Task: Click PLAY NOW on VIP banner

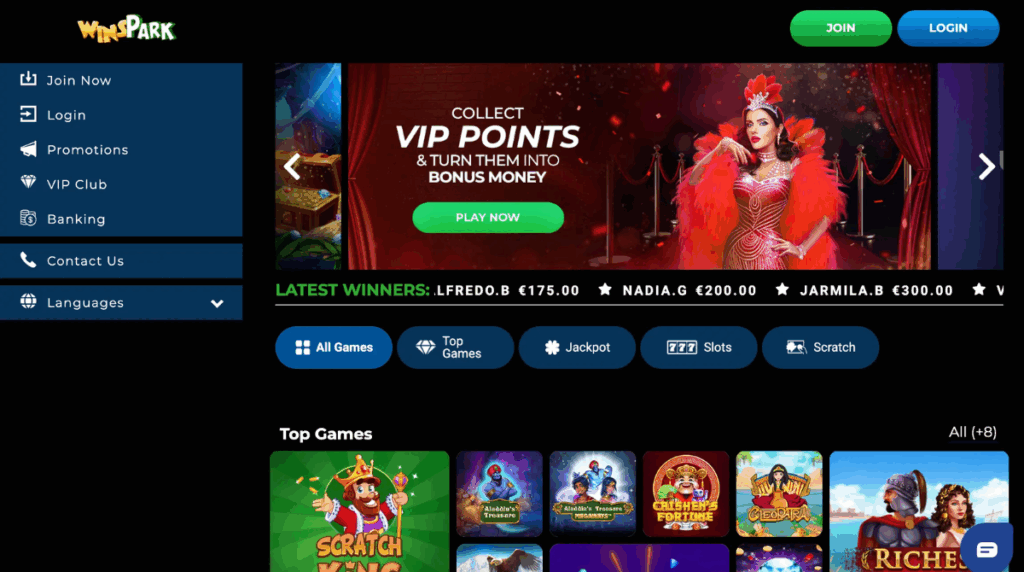Action: pyautogui.click(x=488, y=217)
